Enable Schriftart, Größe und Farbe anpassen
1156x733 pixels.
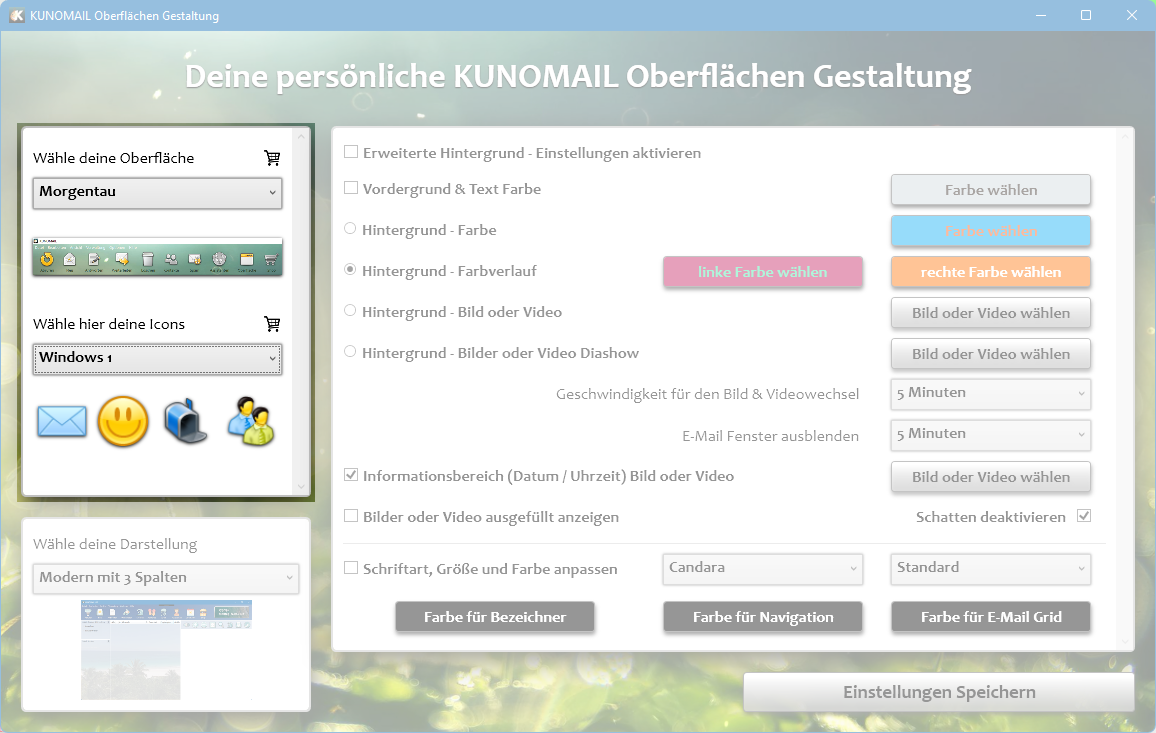click(351, 568)
